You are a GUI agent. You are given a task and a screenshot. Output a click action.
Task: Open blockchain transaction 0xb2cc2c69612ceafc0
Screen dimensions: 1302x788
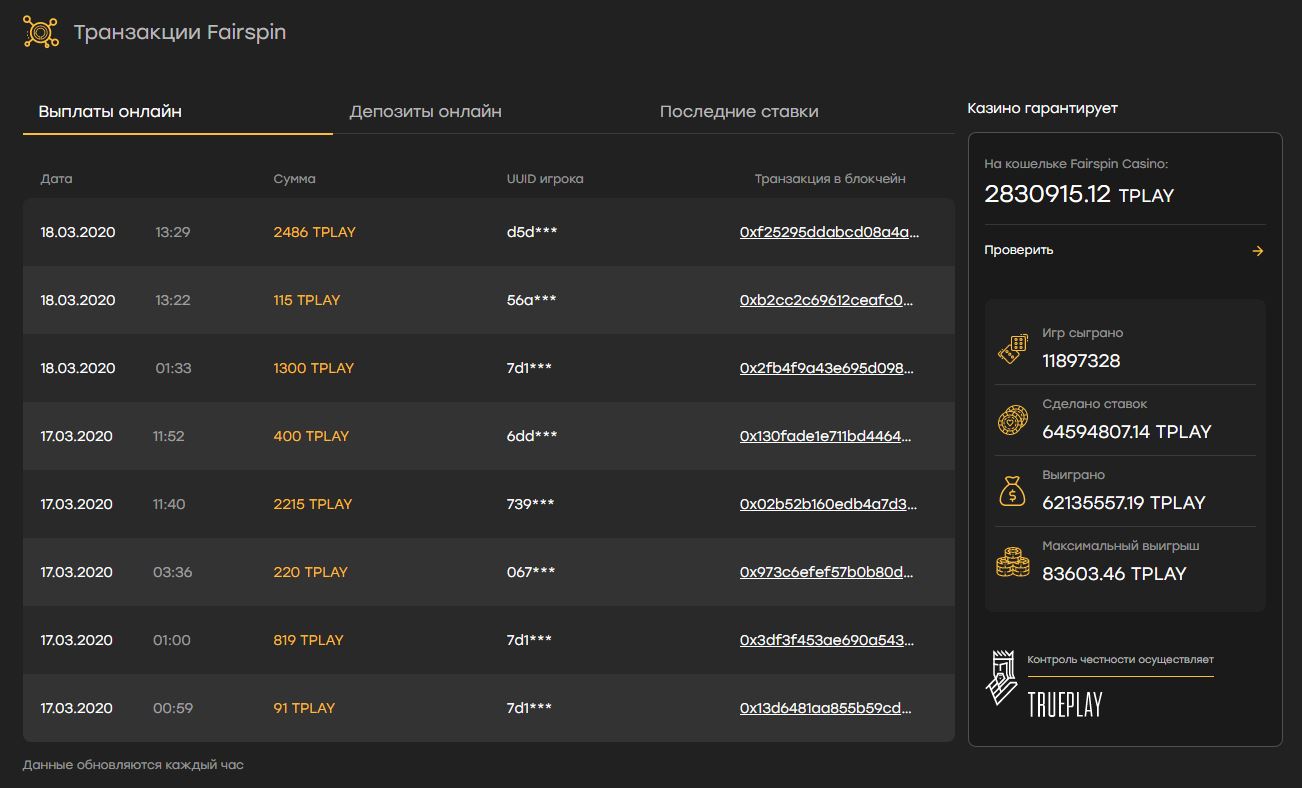tap(826, 300)
